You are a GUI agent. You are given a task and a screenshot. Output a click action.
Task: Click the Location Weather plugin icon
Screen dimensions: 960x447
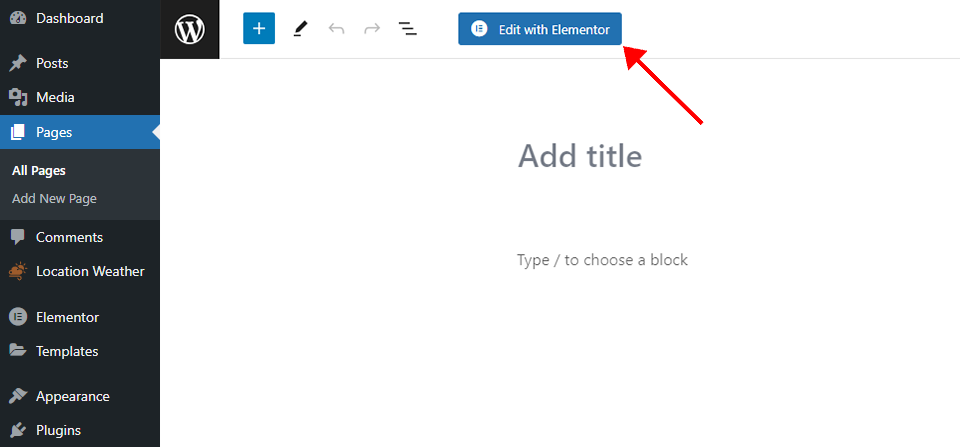[x=18, y=272]
